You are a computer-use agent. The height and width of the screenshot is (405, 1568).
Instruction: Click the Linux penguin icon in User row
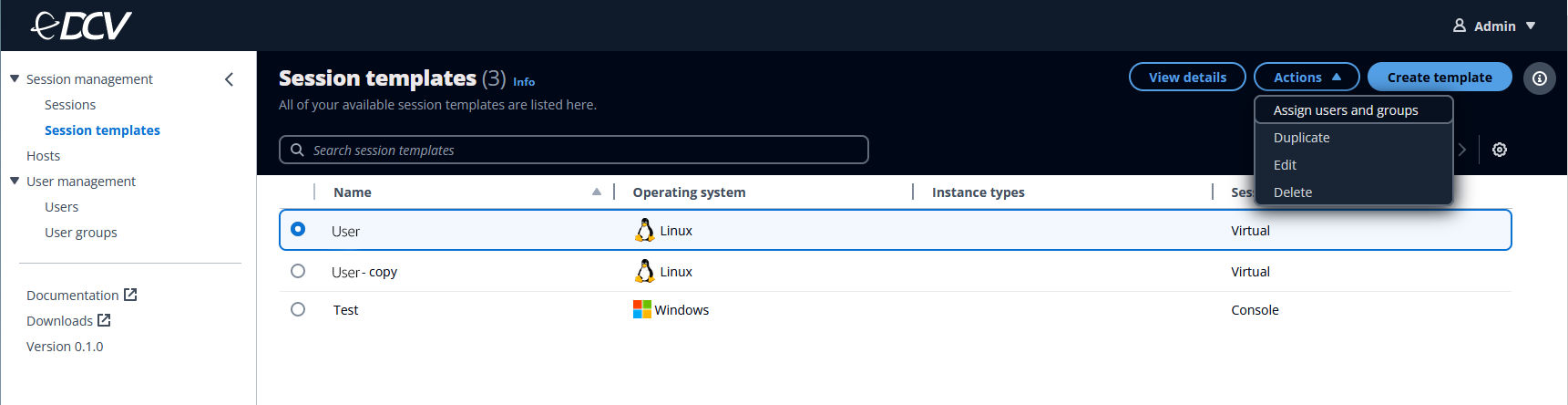644,231
